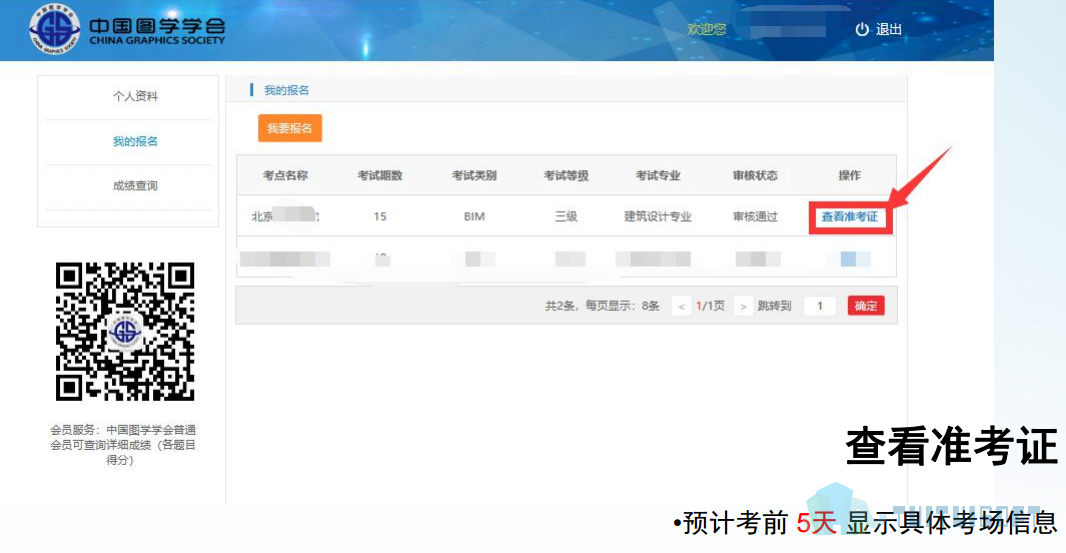Viewport: 1066px width, 553px height.
Task: Click the 操作 column header
Action: pyautogui.click(x=850, y=175)
